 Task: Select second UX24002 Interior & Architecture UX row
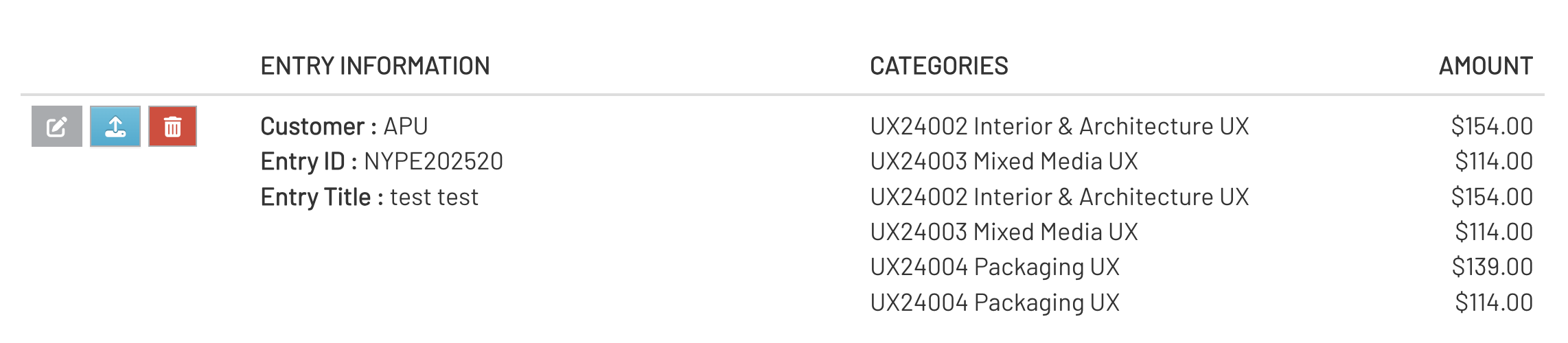[1059, 197]
